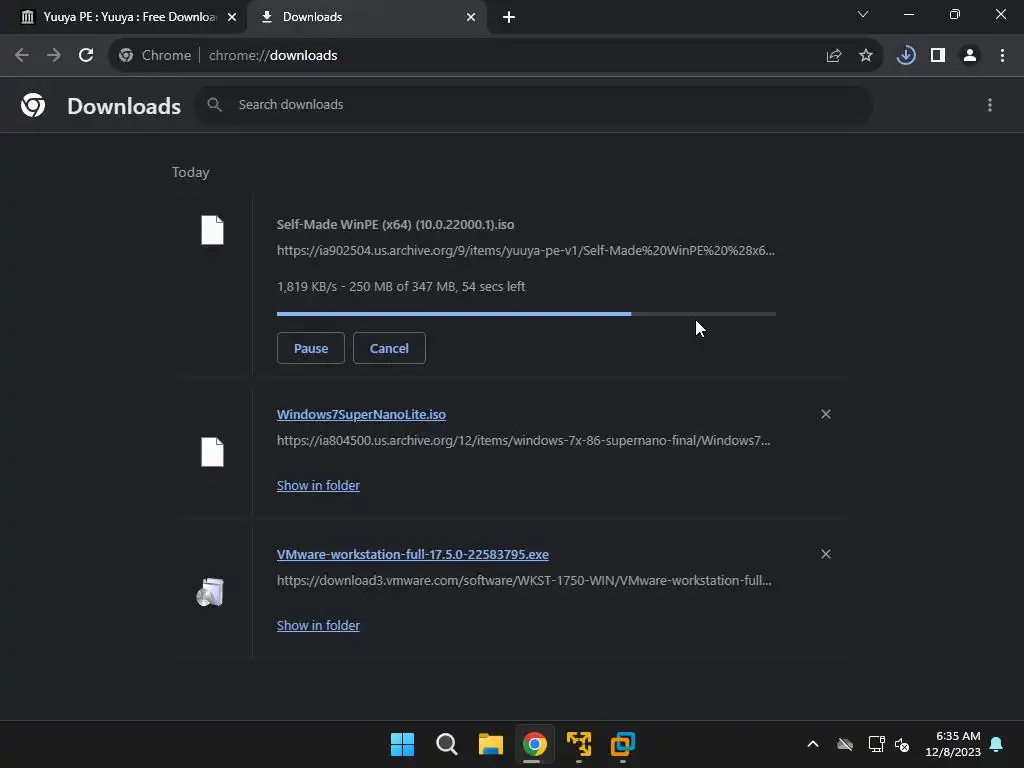
Task: Focus the Search downloads field
Action: [534, 104]
